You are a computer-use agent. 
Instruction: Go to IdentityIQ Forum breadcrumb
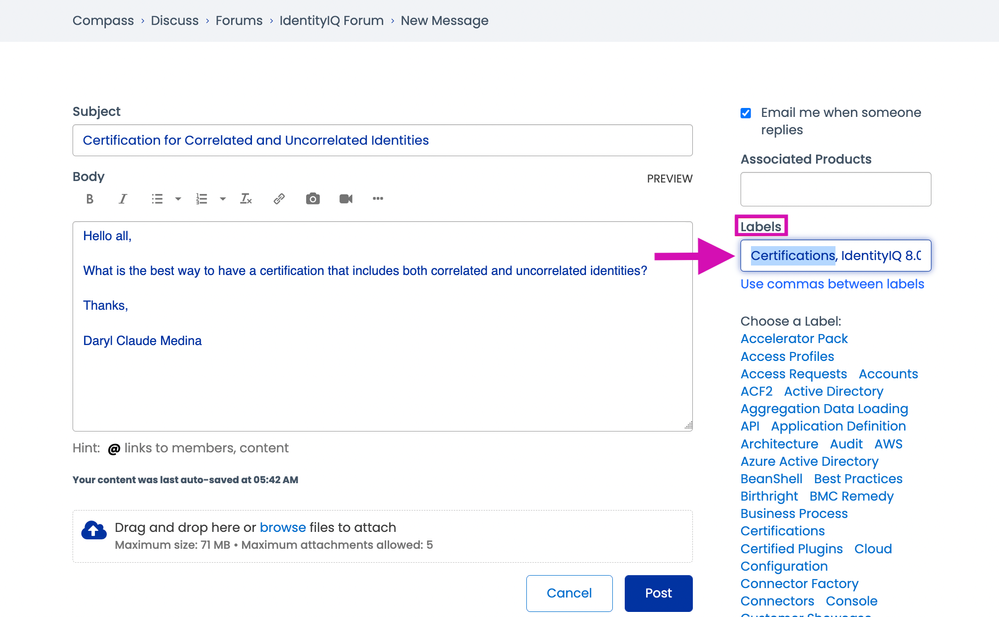click(x=331, y=20)
